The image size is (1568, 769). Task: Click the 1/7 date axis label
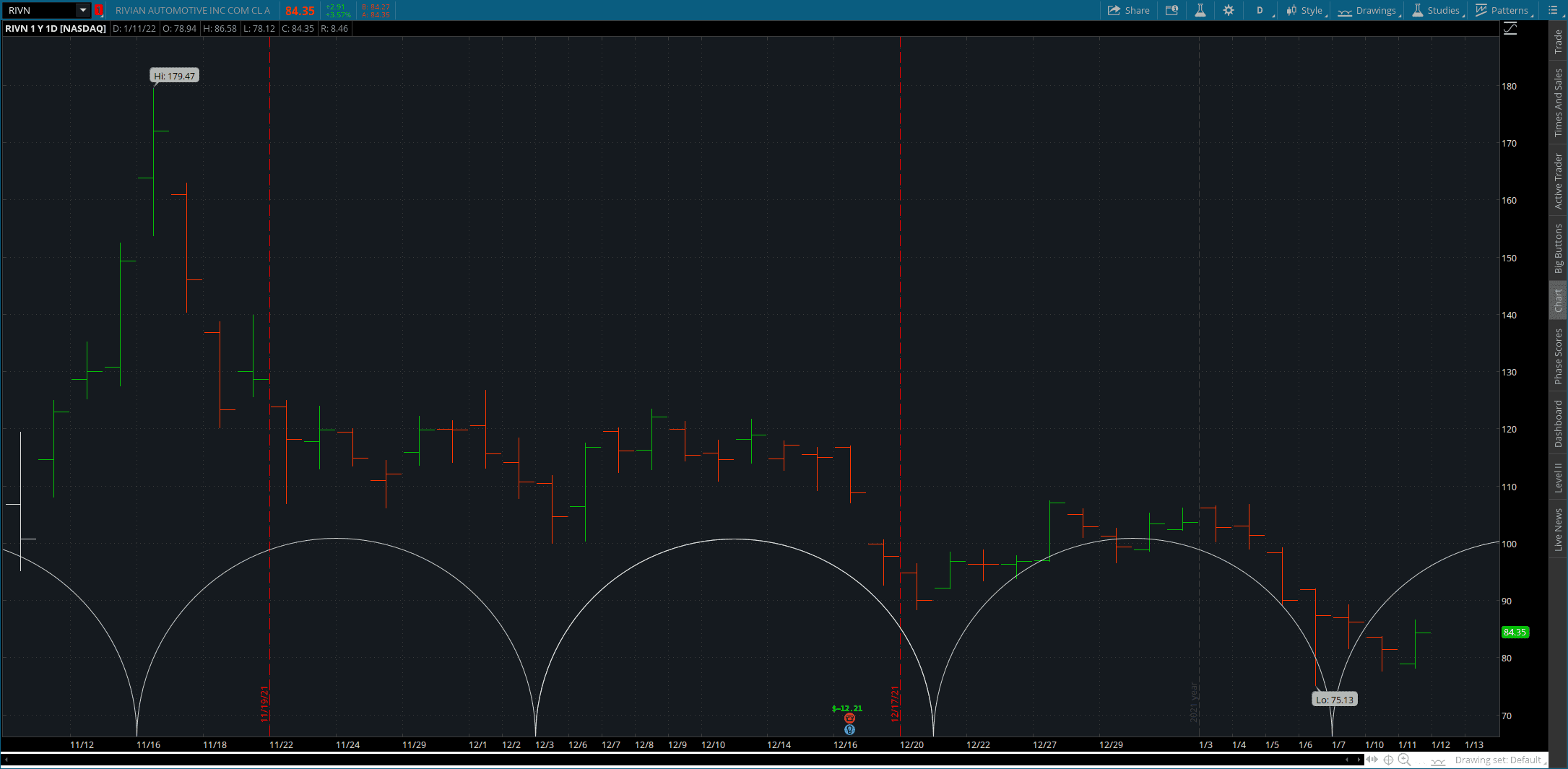1338,744
